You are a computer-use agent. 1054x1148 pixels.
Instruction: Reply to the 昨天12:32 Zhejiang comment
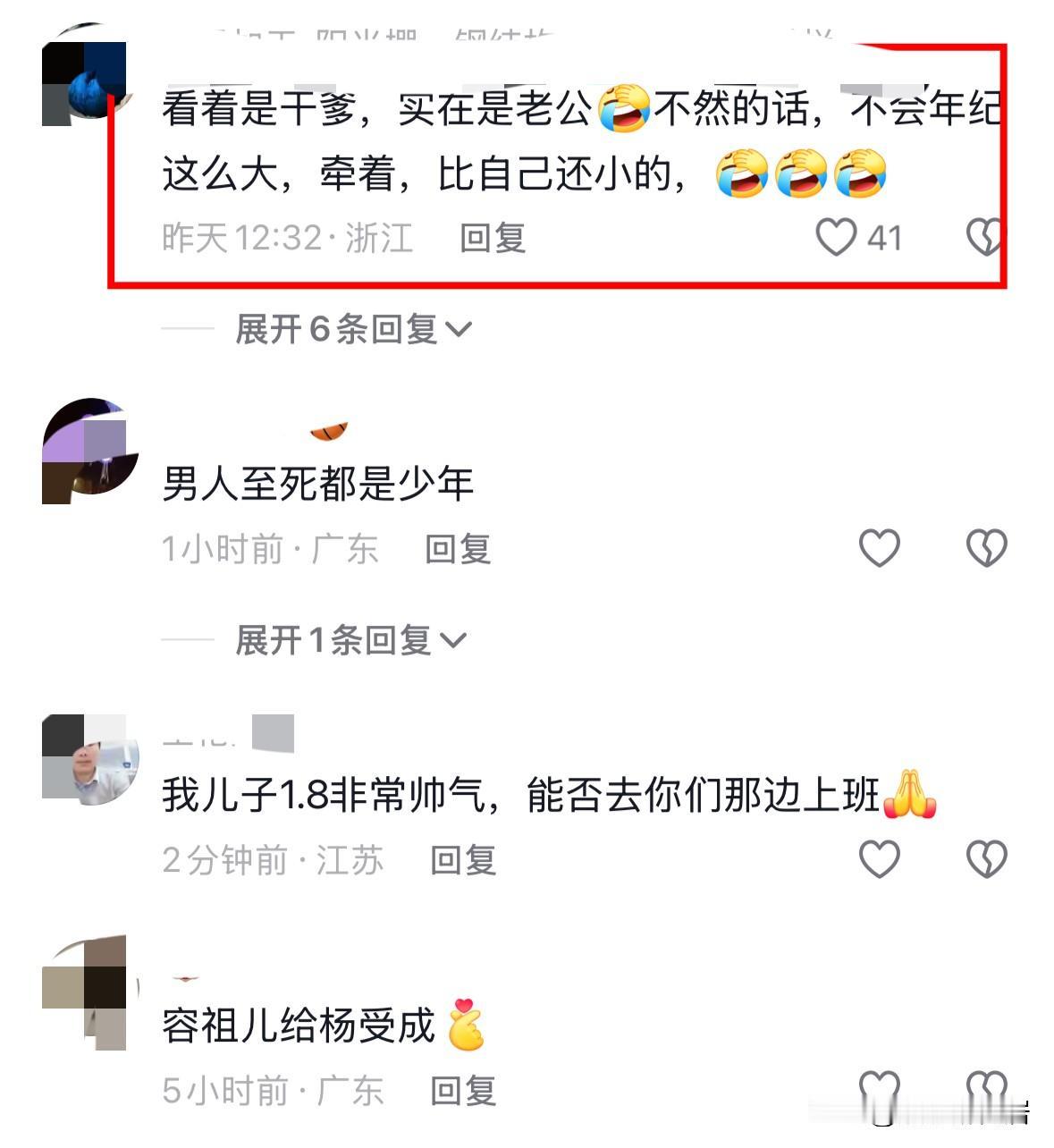492,238
